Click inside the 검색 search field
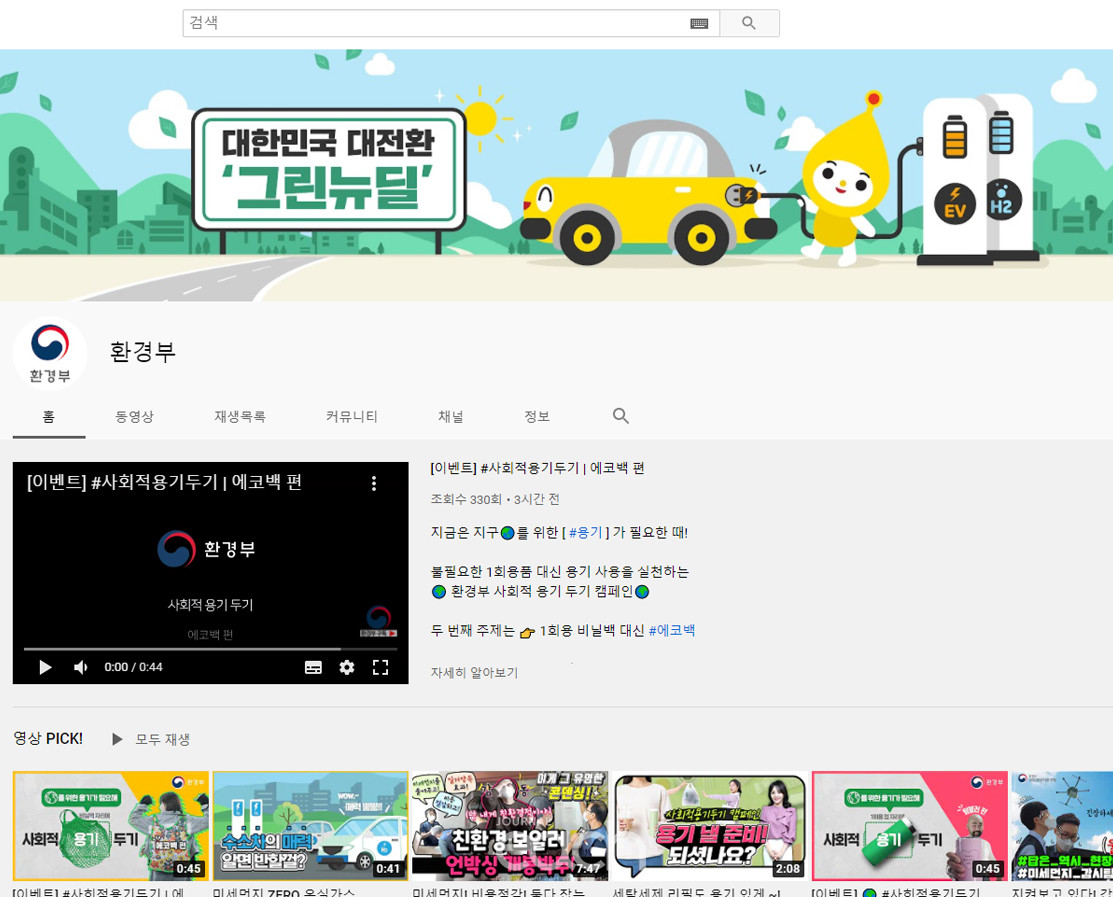This screenshot has height=897, width=1113. (435, 23)
